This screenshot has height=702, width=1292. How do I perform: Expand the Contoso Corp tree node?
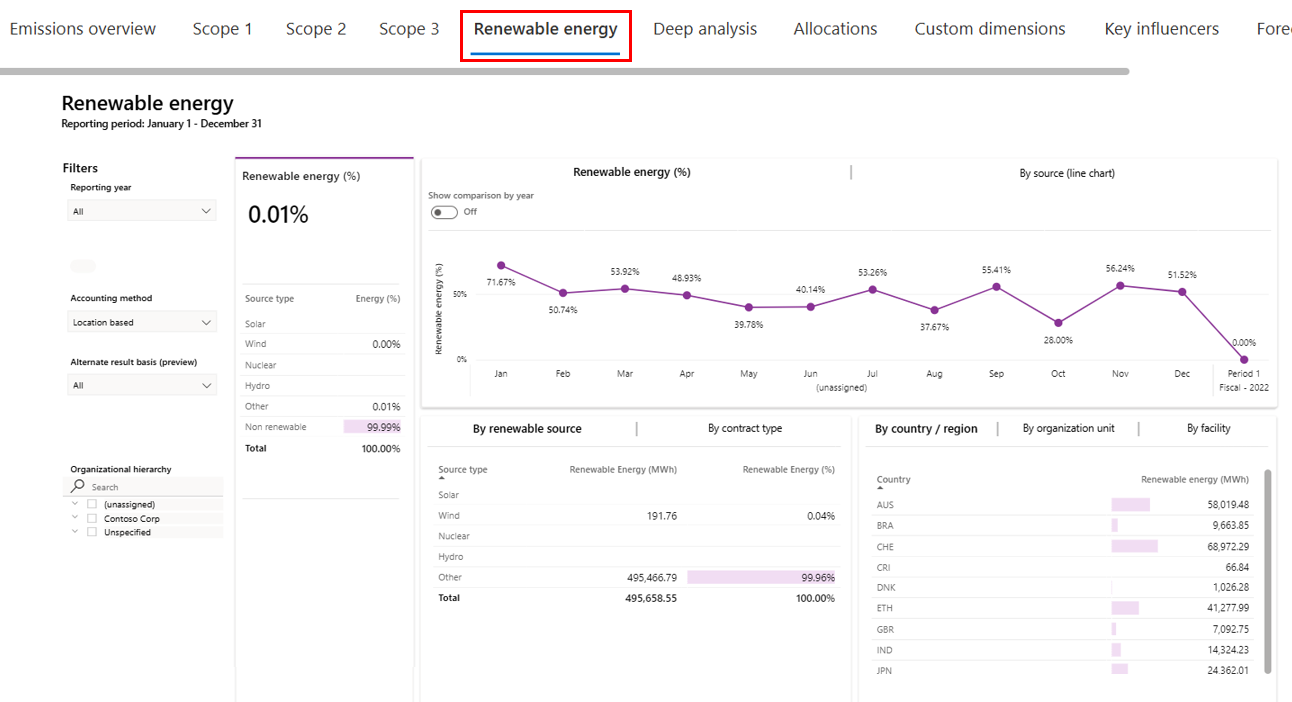tap(74, 518)
